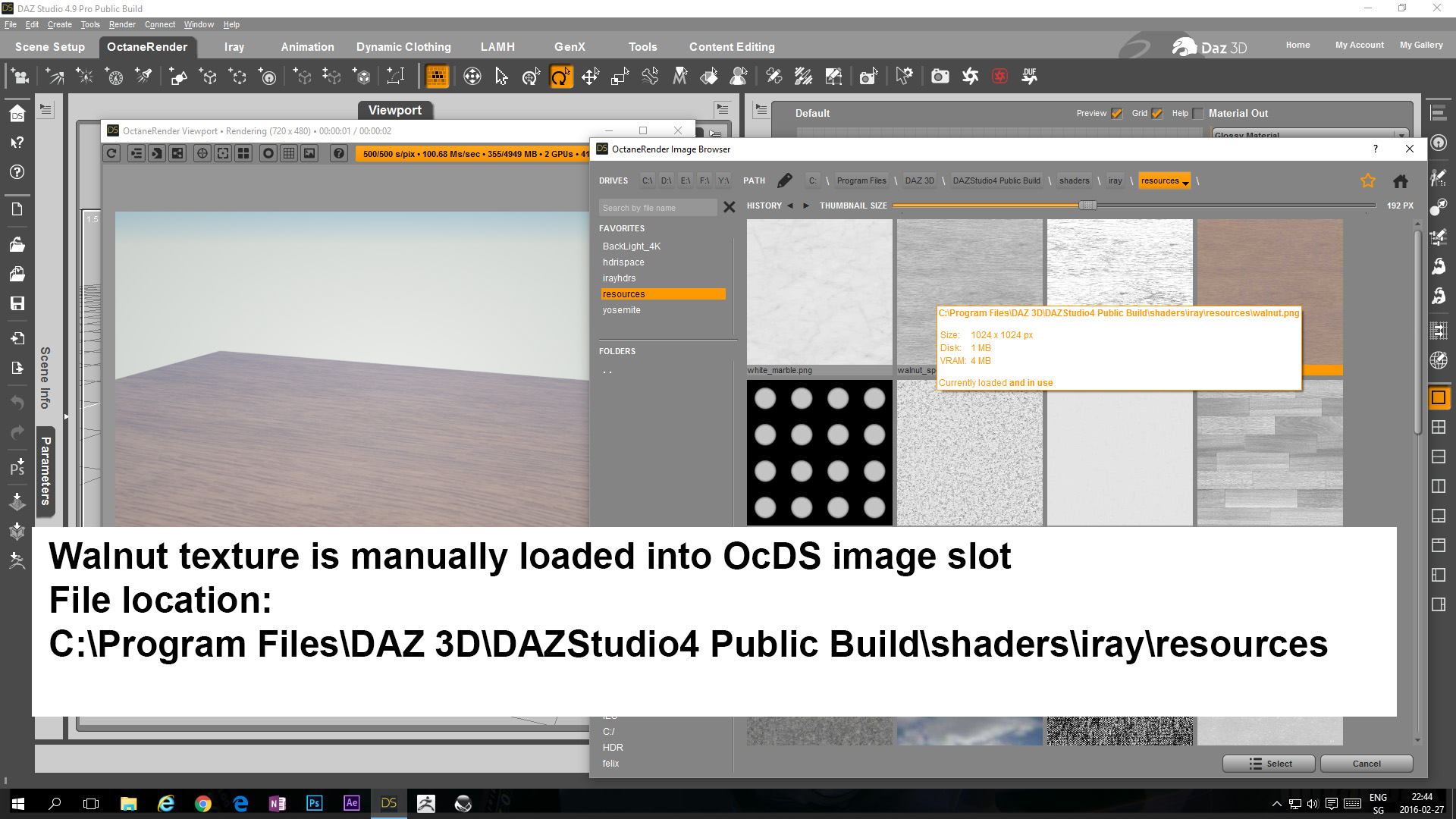Expand the resources path dropdown
1456x819 pixels.
1185,182
